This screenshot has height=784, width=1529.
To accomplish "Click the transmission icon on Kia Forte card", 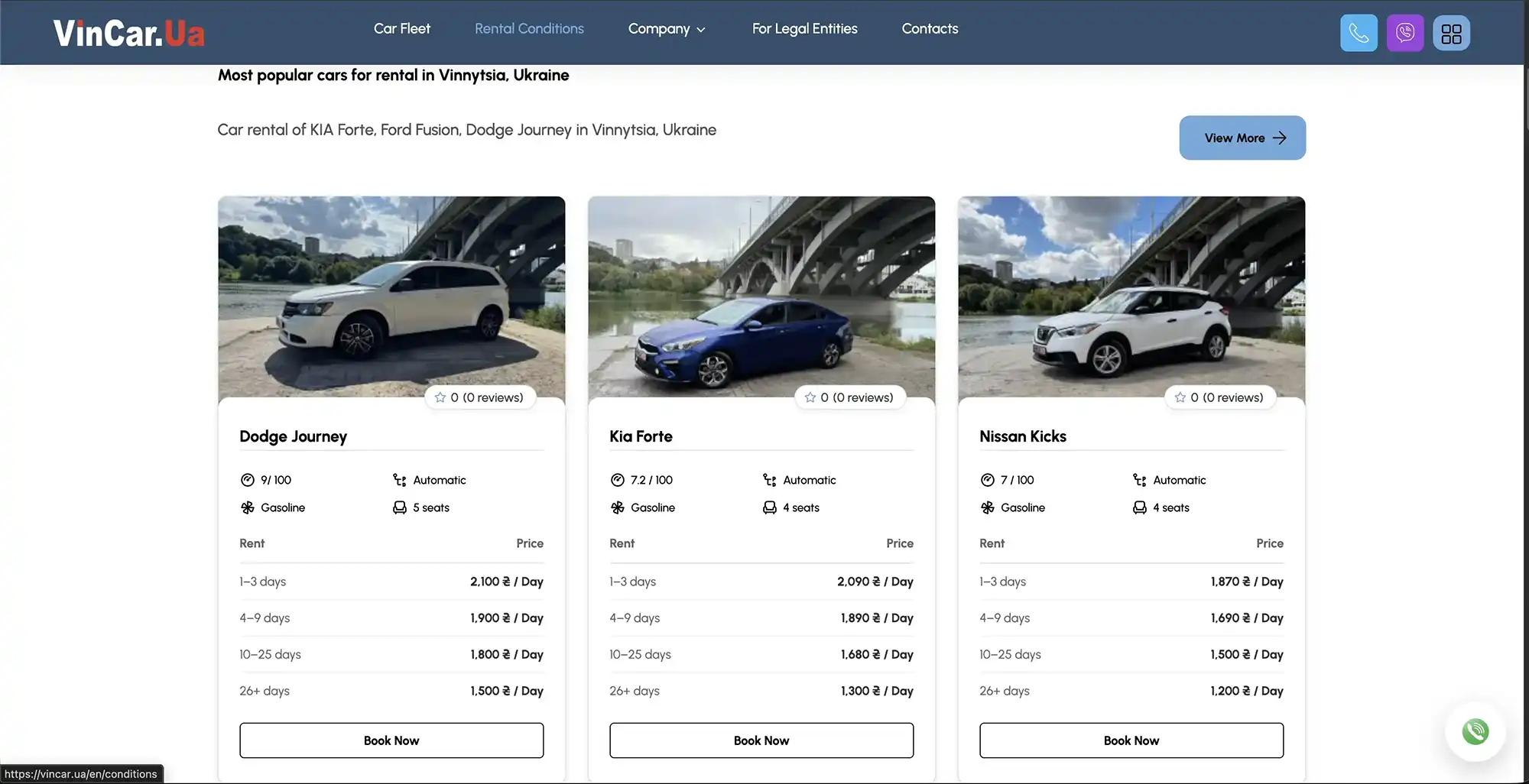I will click(x=770, y=480).
